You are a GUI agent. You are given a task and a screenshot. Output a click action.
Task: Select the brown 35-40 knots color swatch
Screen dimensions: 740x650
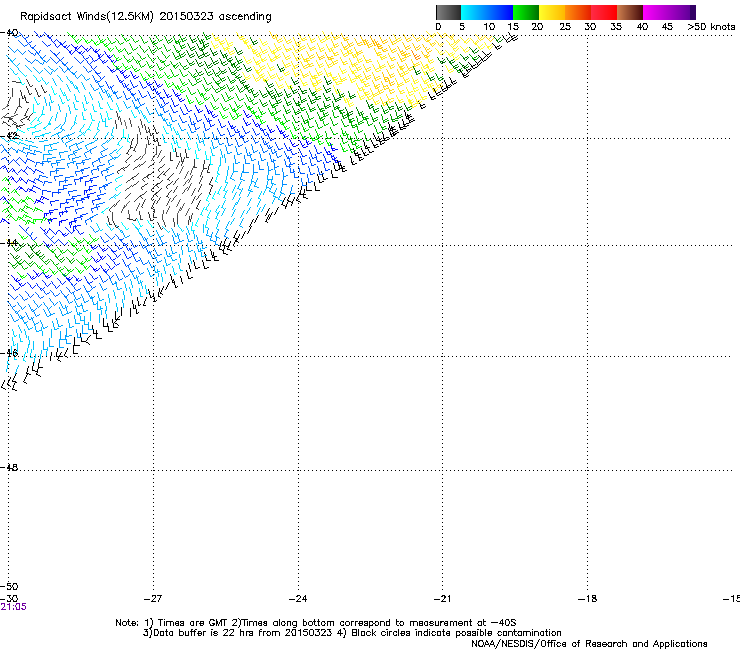click(x=630, y=12)
